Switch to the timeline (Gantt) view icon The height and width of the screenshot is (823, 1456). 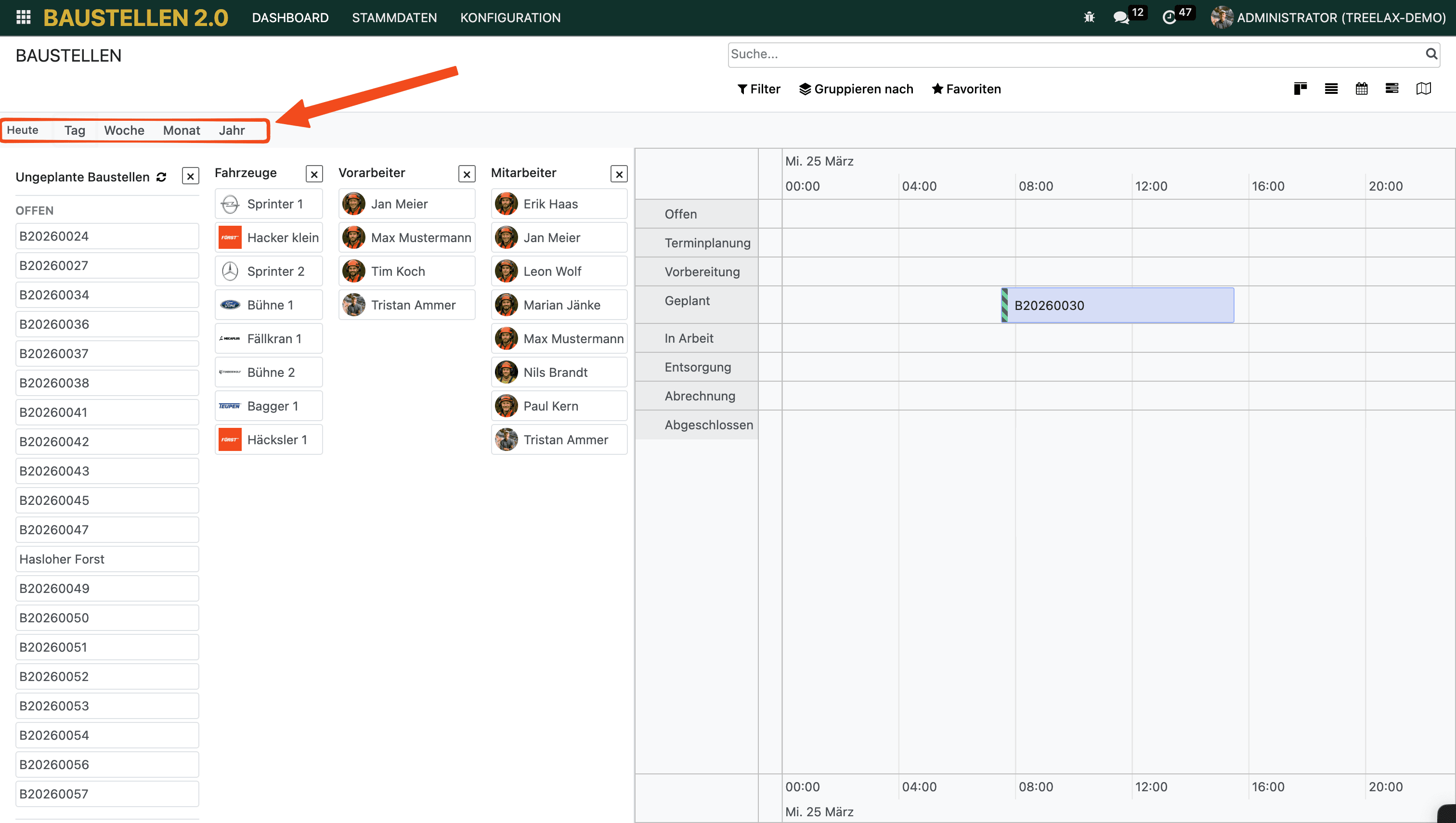point(1391,89)
